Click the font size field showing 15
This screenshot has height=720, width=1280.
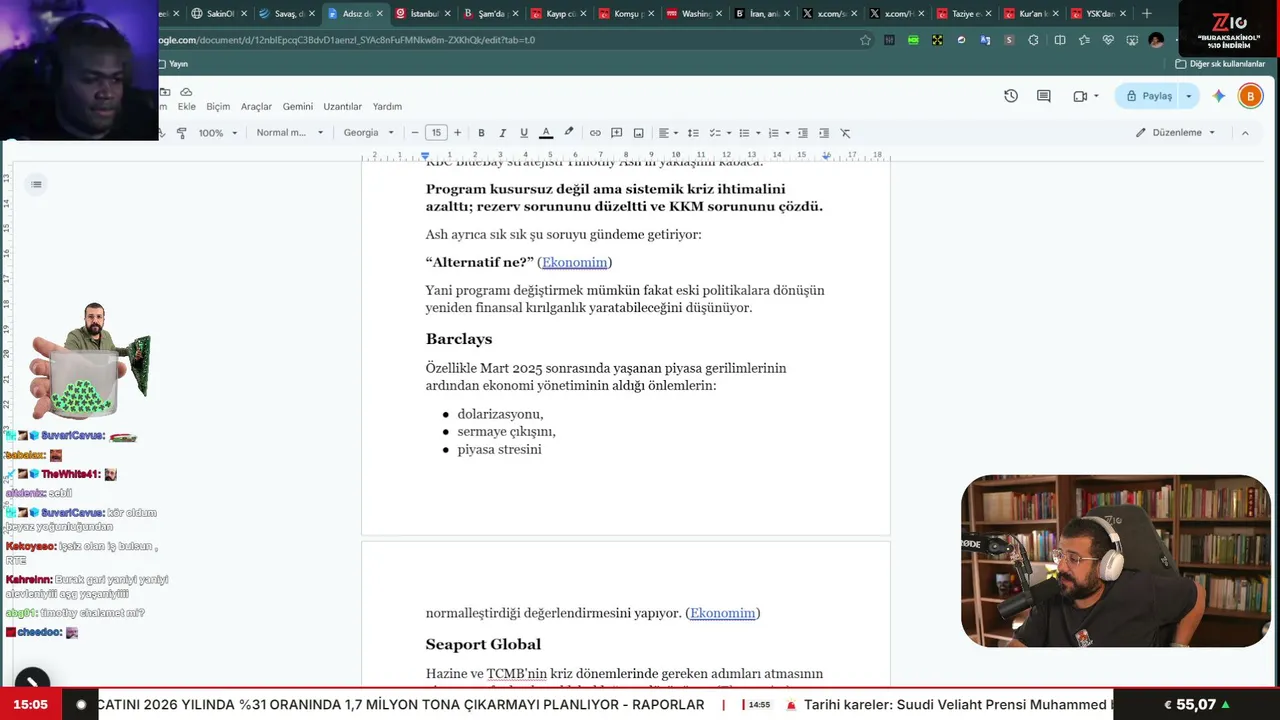pyautogui.click(x=436, y=133)
